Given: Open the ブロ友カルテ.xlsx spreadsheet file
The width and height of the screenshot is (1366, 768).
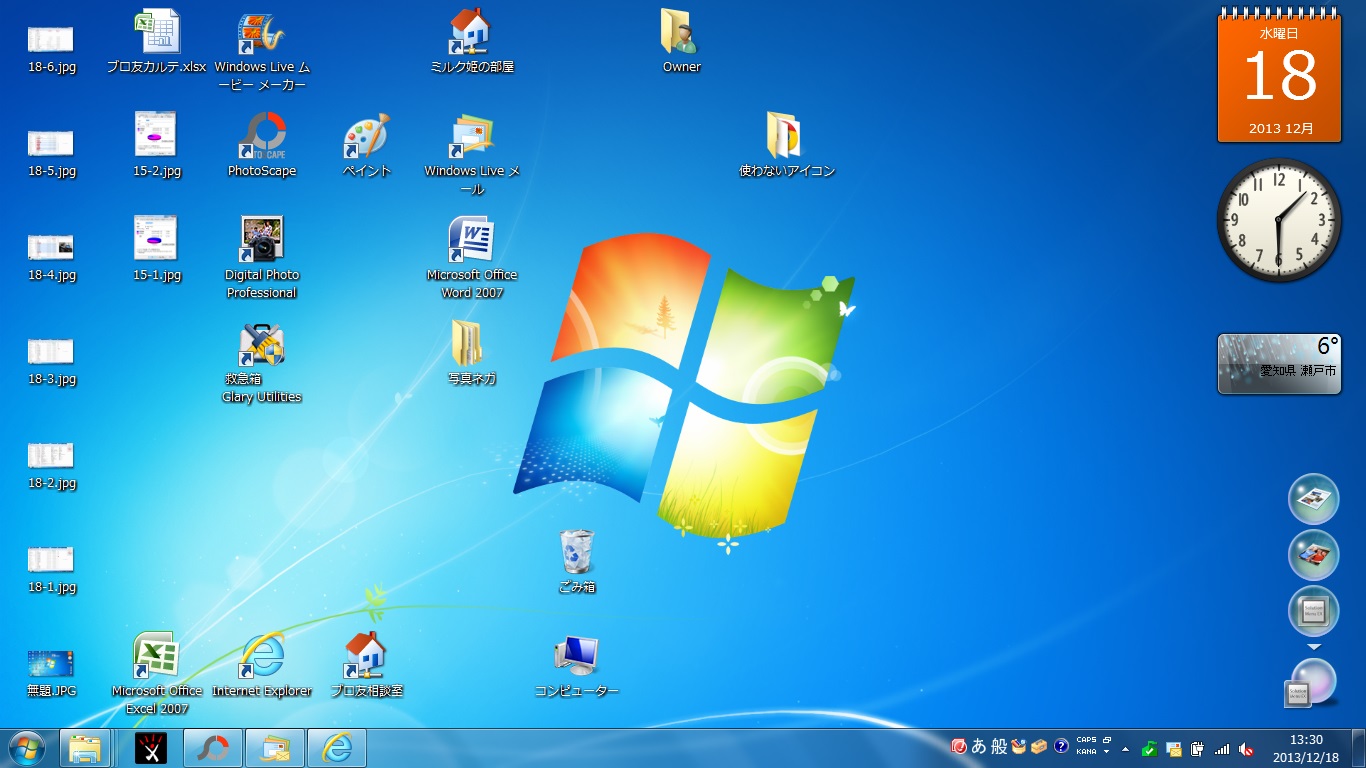Looking at the screenshot, I should tap(157, 42).
